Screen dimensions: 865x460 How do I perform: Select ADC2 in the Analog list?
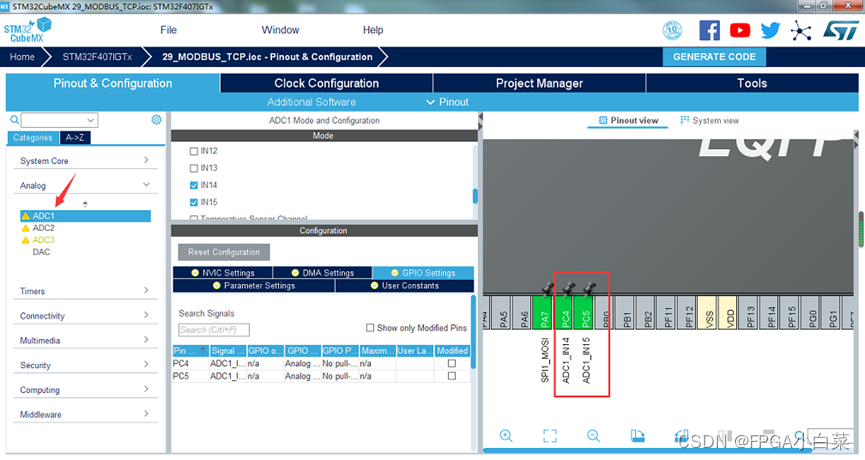pyautogui.click(x=43, y=228)
